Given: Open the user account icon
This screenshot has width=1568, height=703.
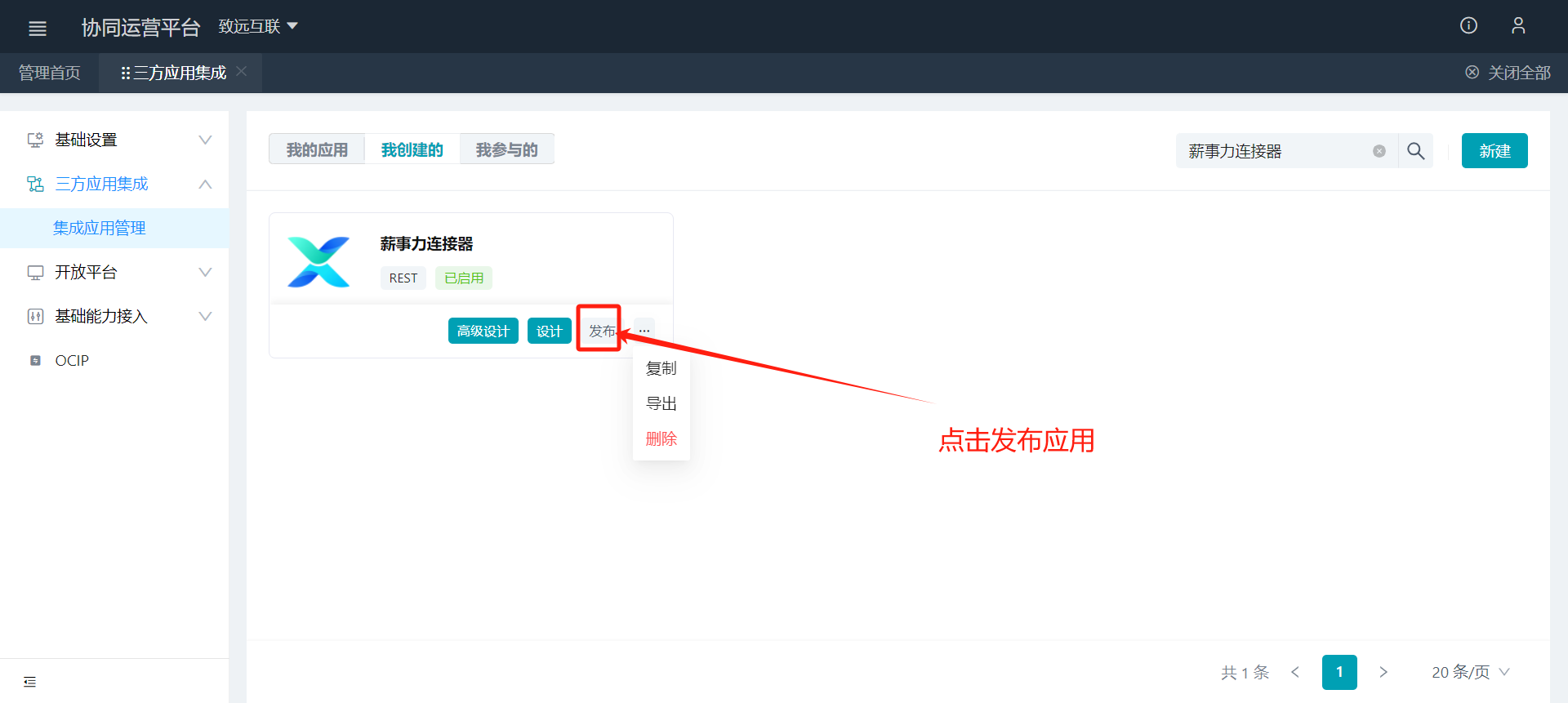Looking at the screenshot, I should coord(1518,26).
